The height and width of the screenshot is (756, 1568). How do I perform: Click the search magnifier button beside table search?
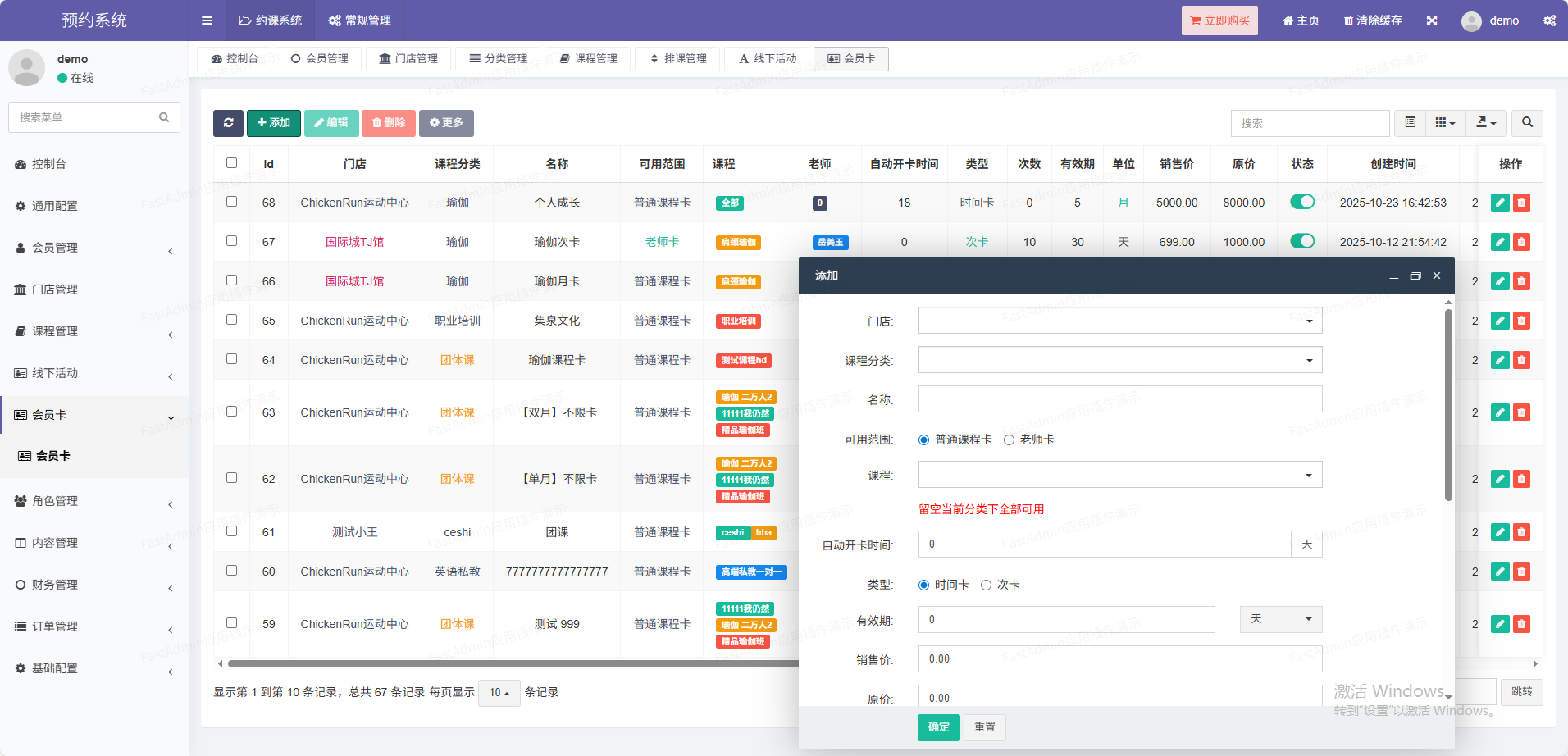(x=1527, y=123)
